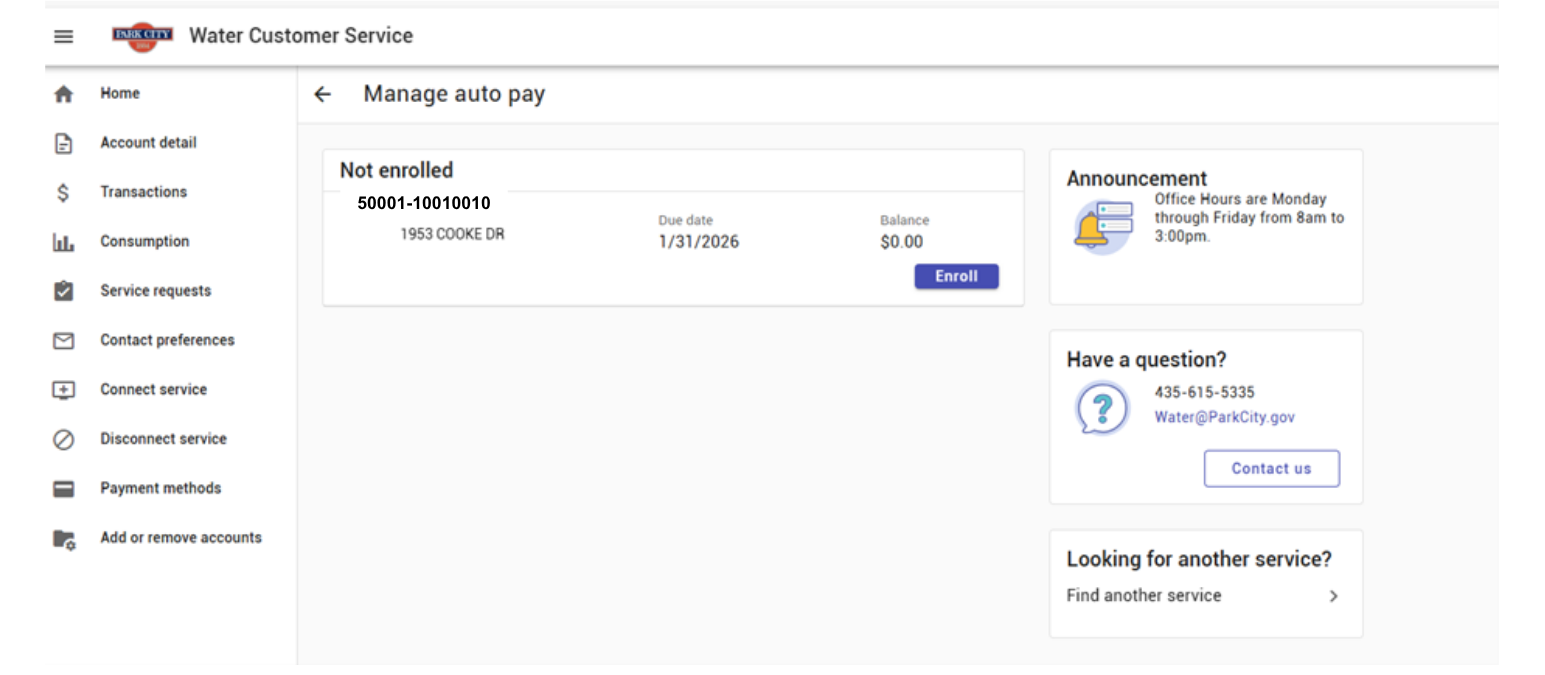Click the Disconnect service circle-slash icon
1545x675 pixels.
coord(64,439)
